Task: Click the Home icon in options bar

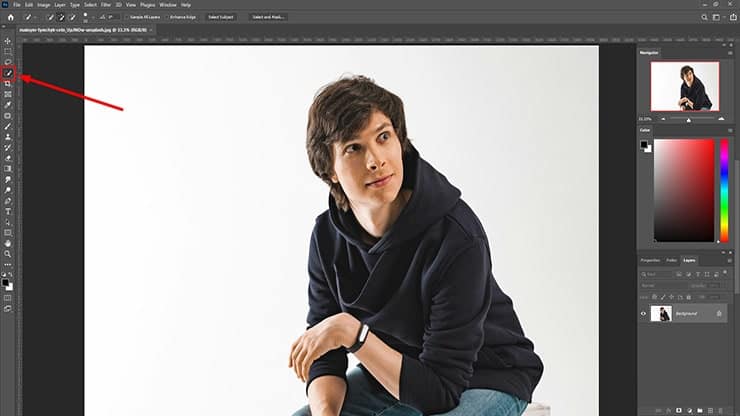Action: (x=10, y=17)
